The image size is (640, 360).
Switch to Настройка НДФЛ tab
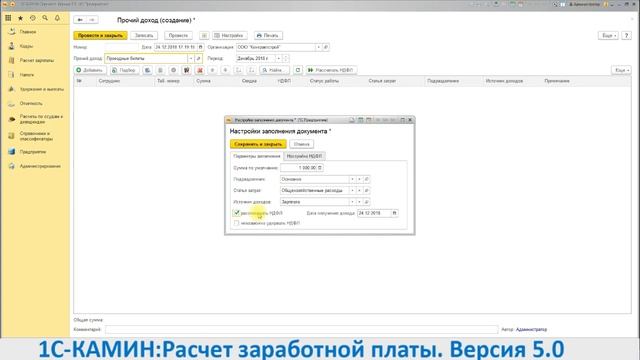tap(304, 156)
